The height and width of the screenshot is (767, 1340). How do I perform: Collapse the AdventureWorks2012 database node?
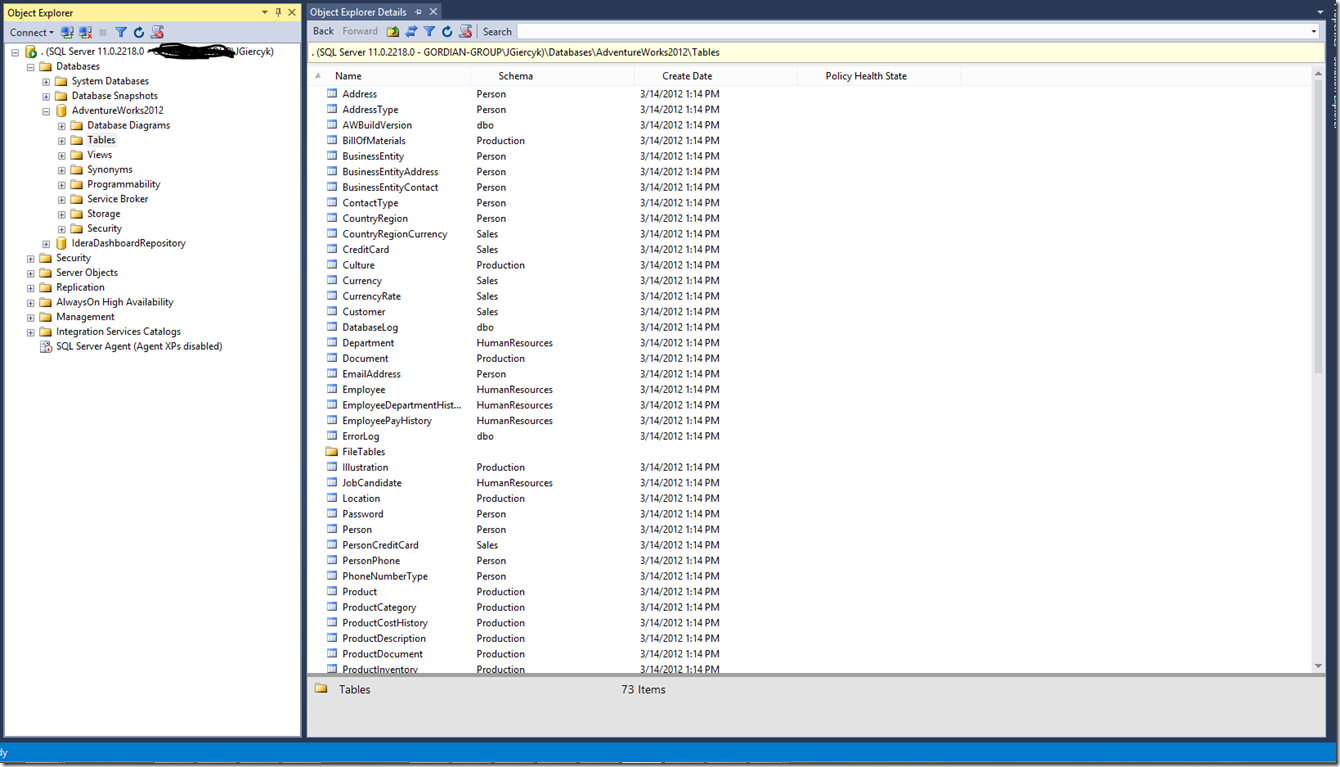tap(46, 111)
